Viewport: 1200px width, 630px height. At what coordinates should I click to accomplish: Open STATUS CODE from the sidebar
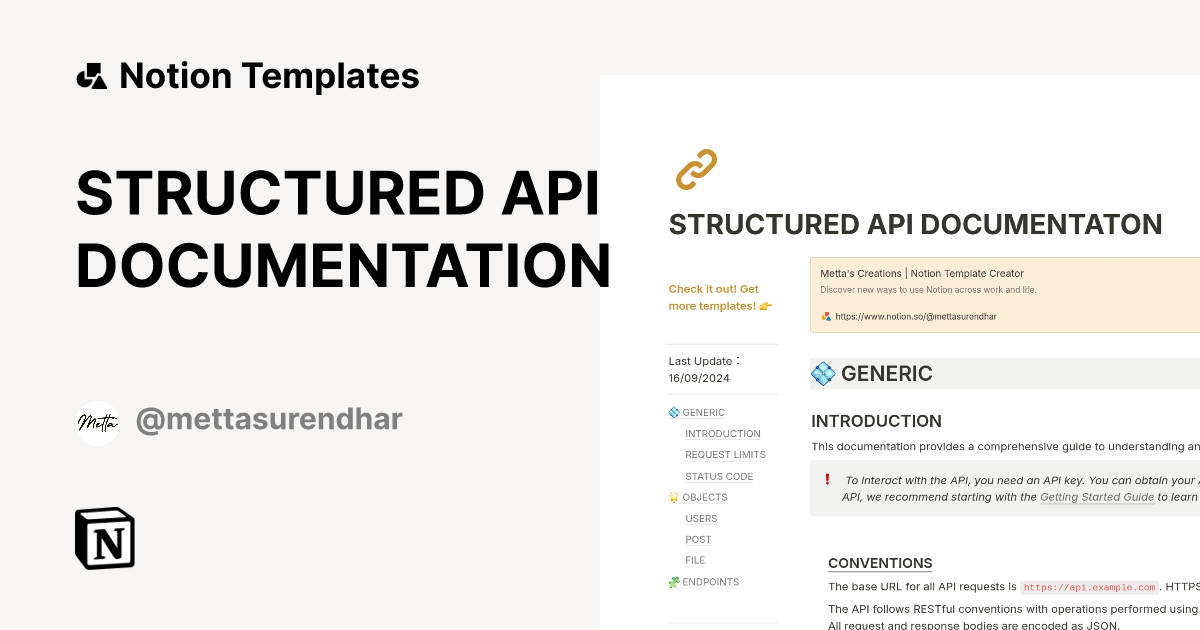[x=718, y=476]
